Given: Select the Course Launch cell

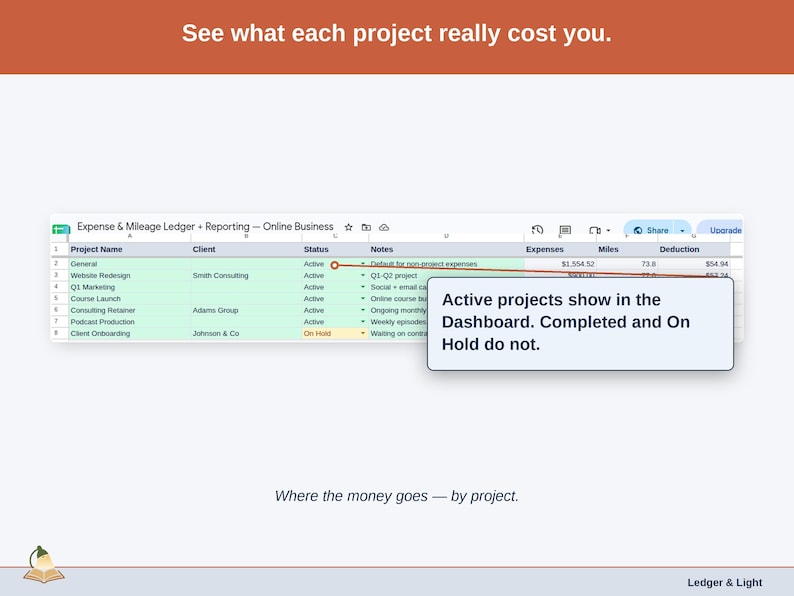Looking at the screenshot, I should pos(130,299).
